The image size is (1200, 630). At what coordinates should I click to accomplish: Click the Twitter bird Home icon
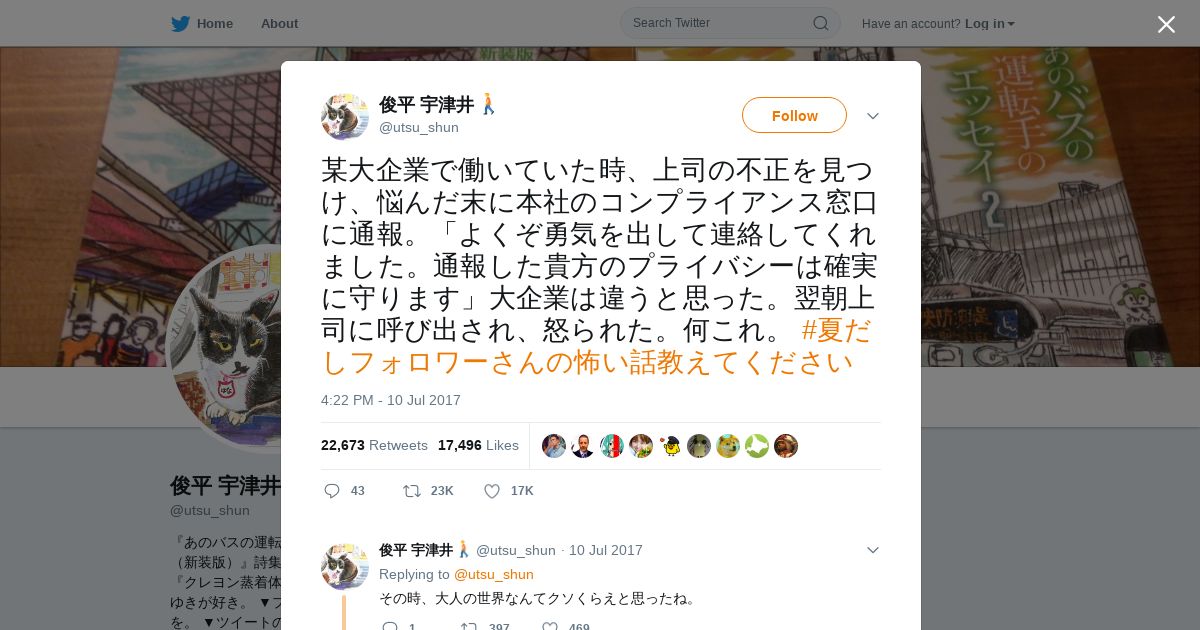pos(180,24)
